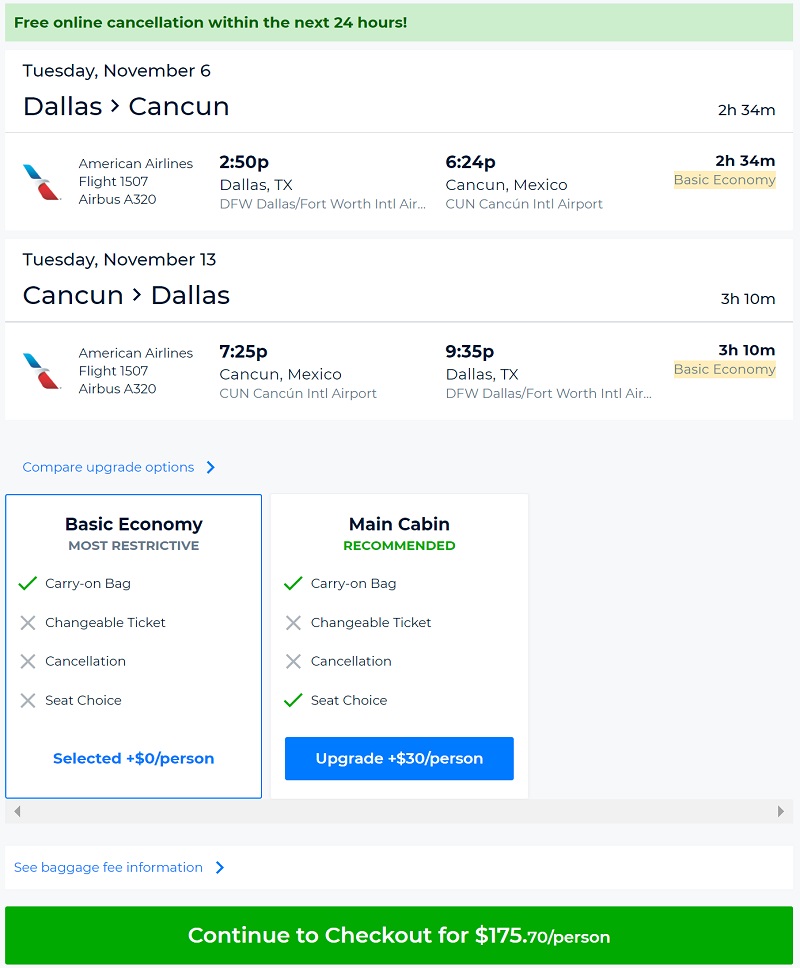Open Compare upgrade options link
This screenshot has height=968, width=800.
click(x=108, y=467)
